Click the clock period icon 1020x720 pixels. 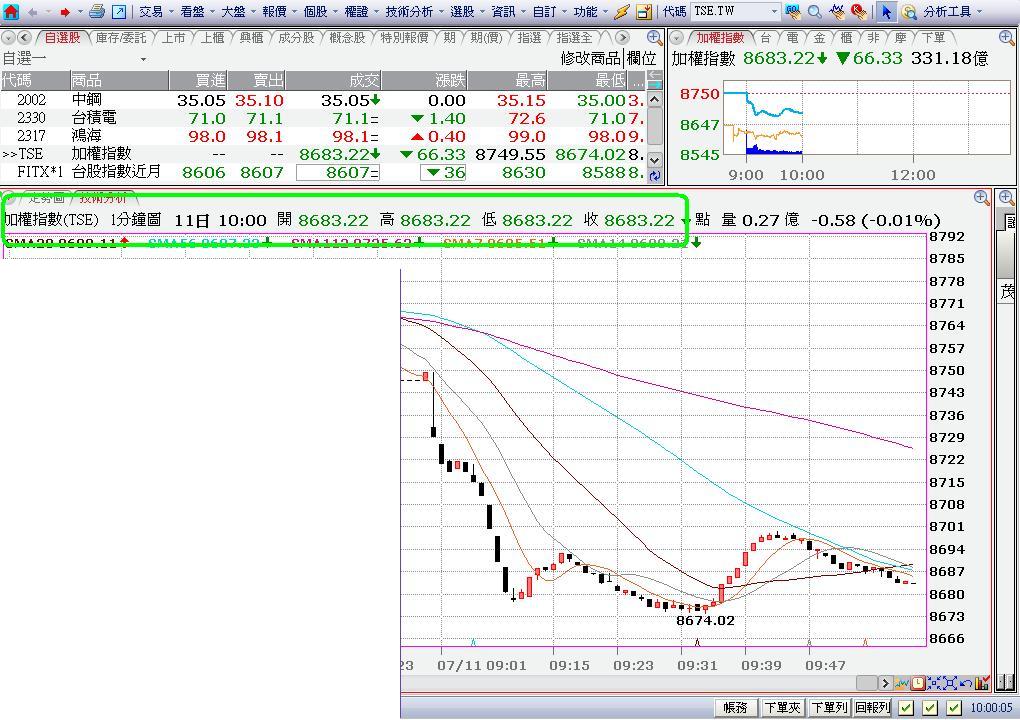pyautogui.click(x=918, y=683)
